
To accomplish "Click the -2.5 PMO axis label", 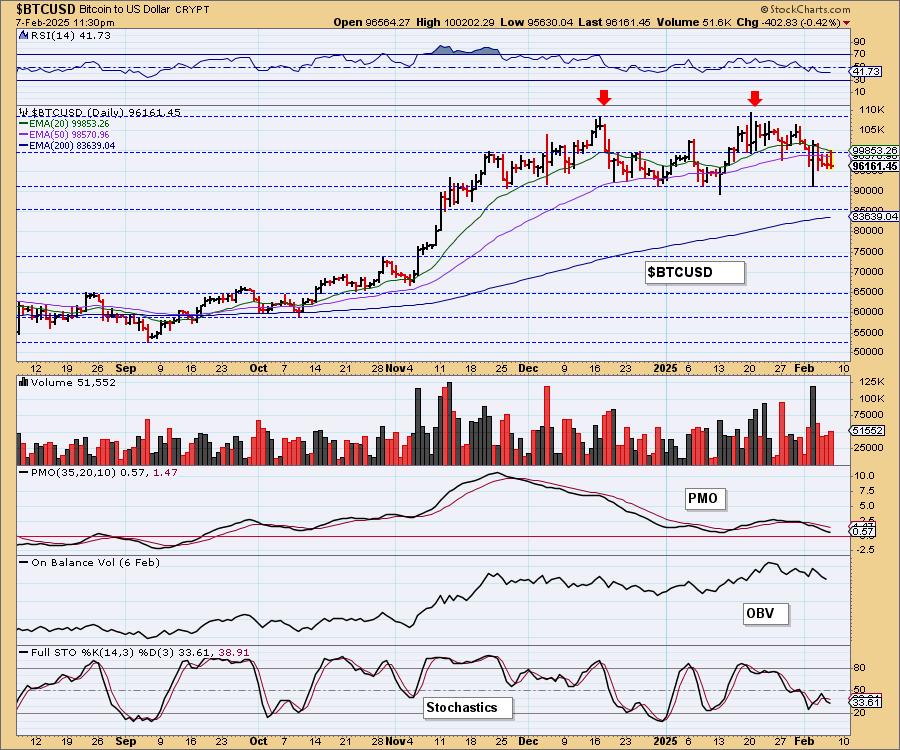I will click(x=866, y=550).
